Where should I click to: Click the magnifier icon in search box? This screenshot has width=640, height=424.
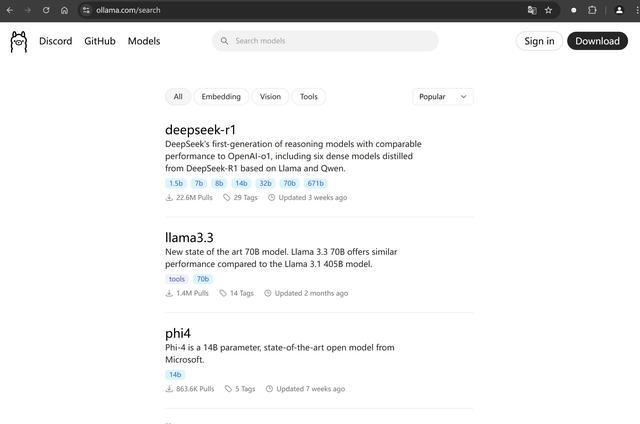[224, 41]
